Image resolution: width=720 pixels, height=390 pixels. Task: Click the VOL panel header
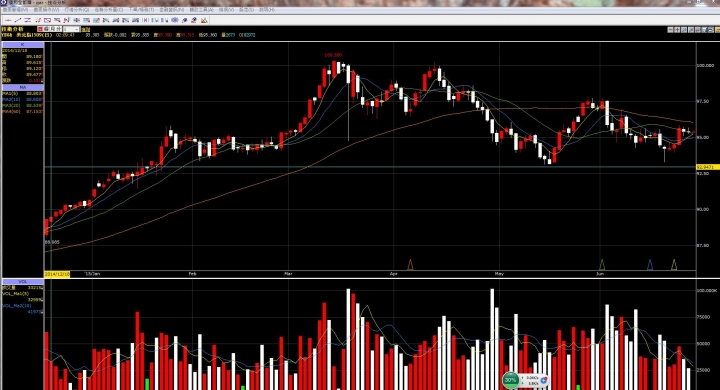[22, 281]
